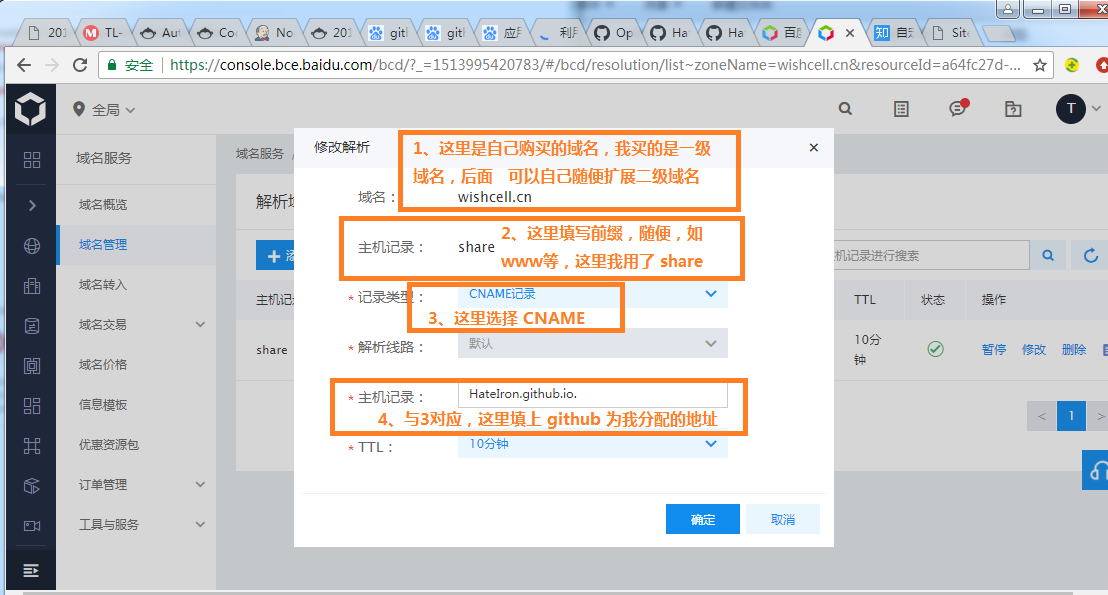Click the billing list icon beside search

click(x=902, y=108)
